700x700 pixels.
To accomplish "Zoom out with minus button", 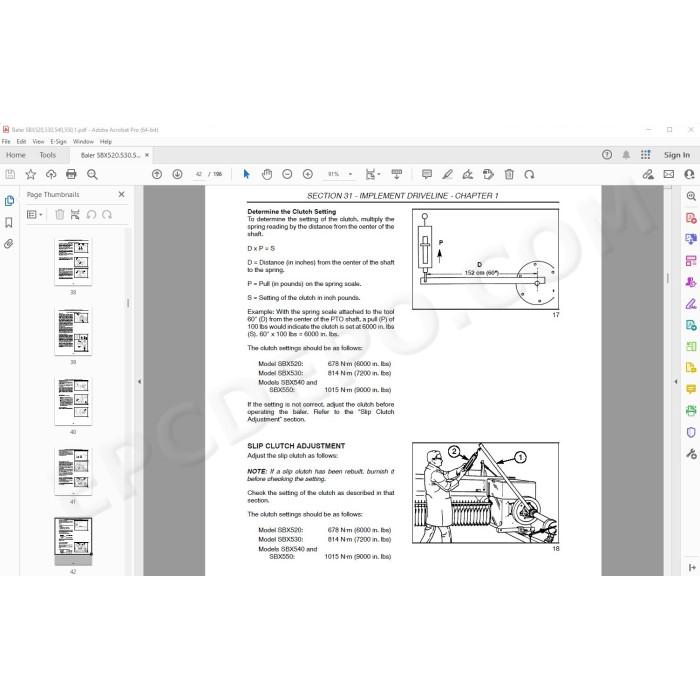I will [287, 174].
